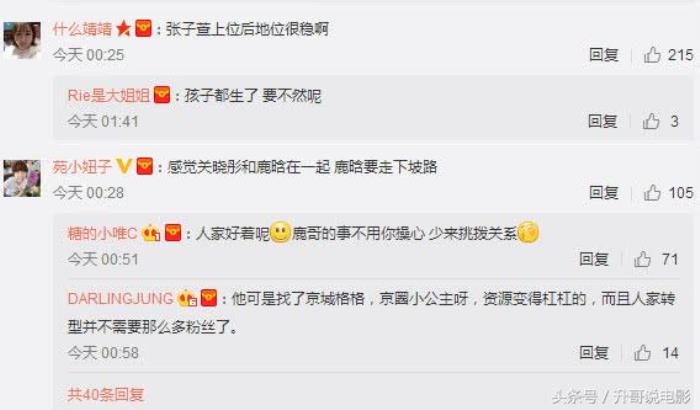Viewport: 700px width, 410px height.
Task: Like 糖的小唯C's reply with 71 likes
Action: pos(642,259)
